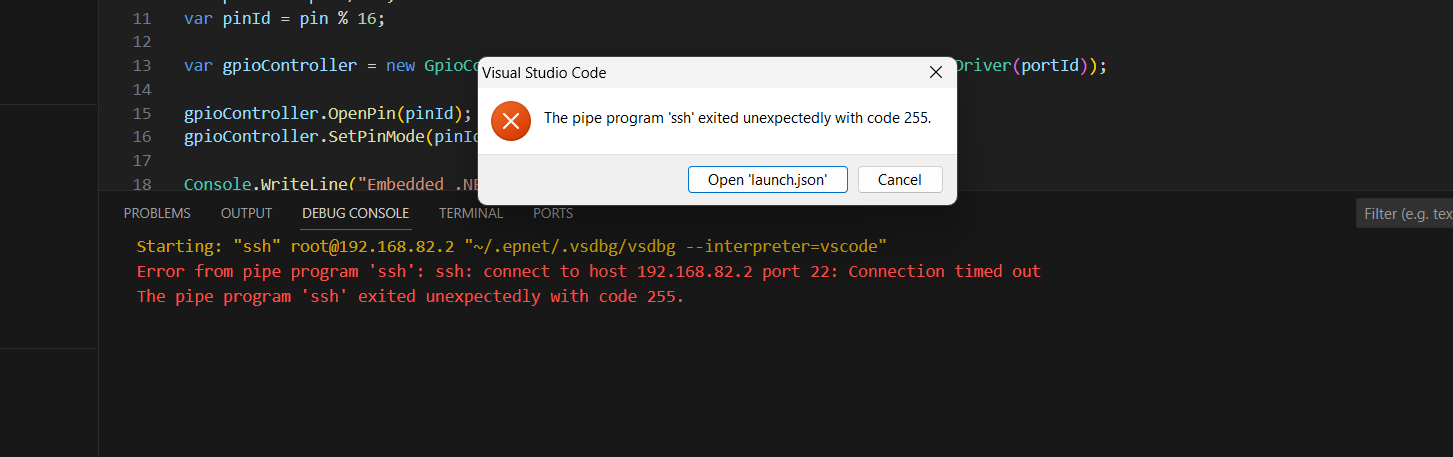Dismiss the dialog with the Cancel button
Viewport: 1453px width, 457px height.
(899, 179)
